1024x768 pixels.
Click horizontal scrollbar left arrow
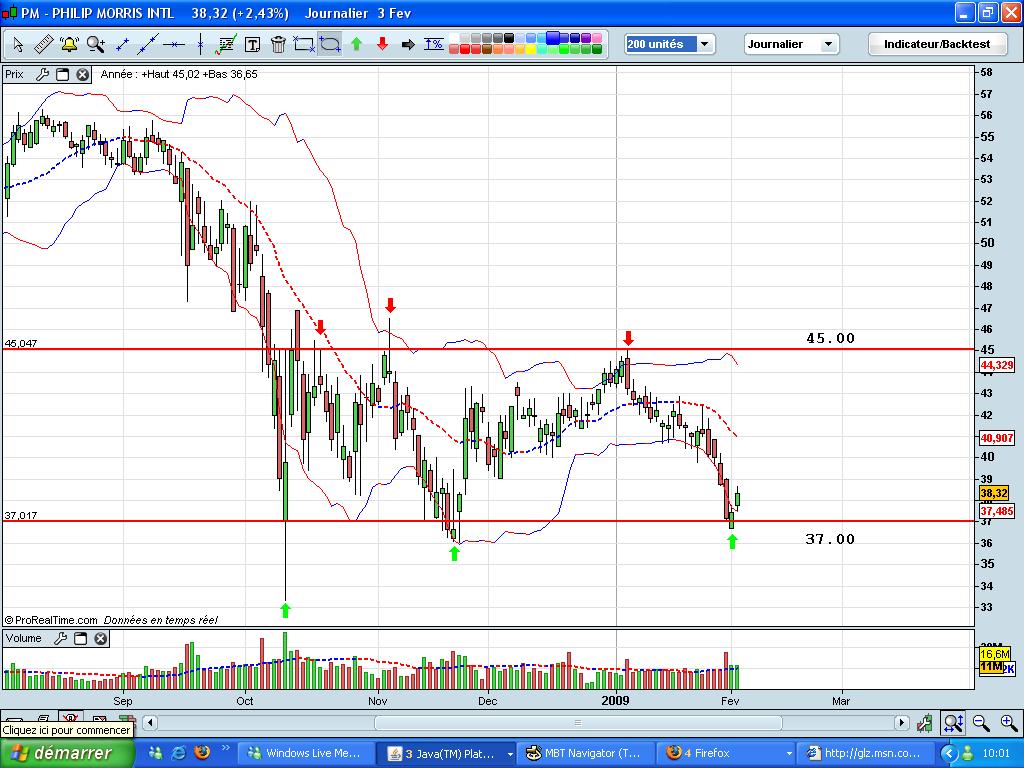tap(150, 722)
